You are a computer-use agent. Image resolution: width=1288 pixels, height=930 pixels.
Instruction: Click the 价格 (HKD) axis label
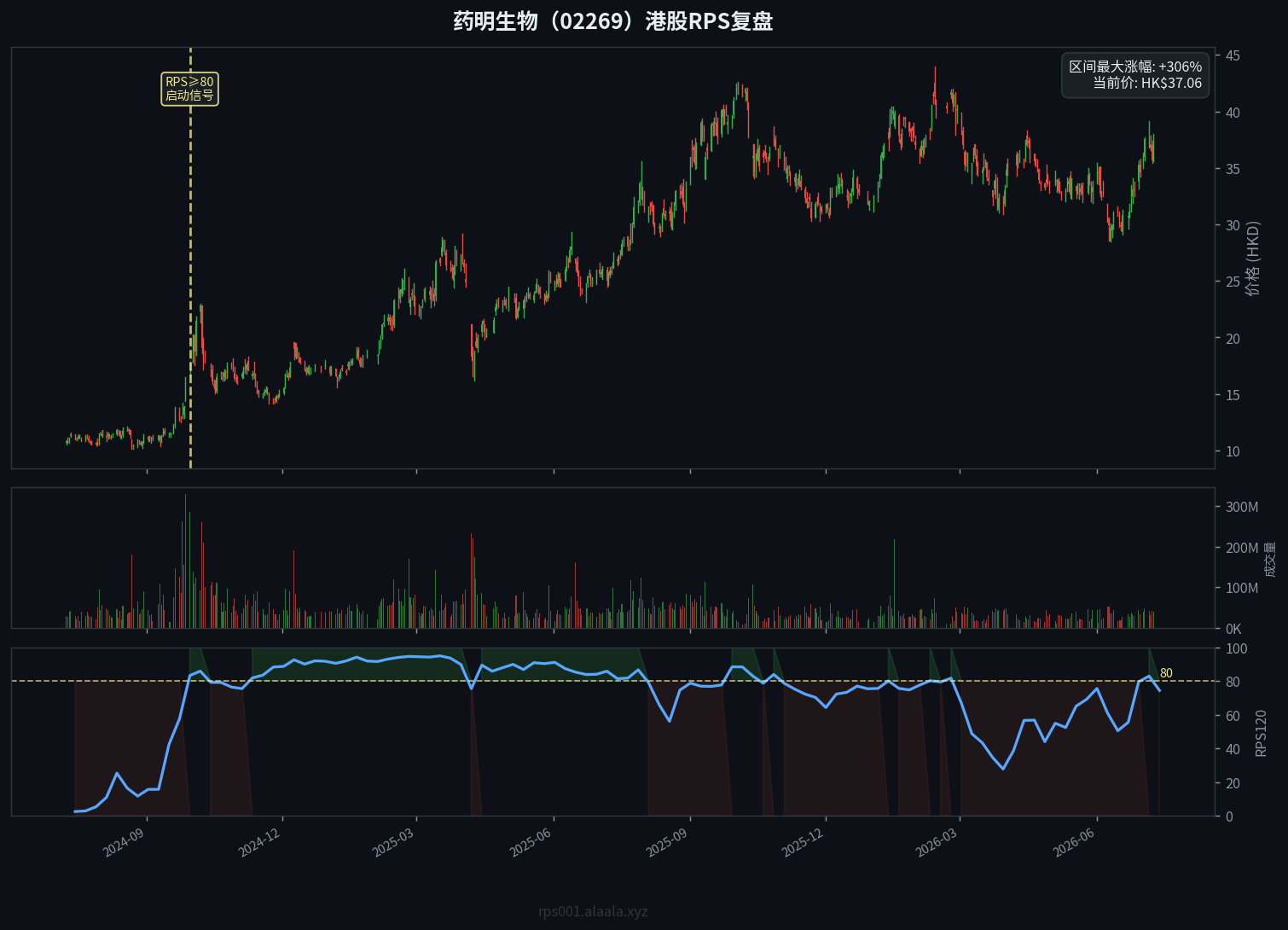(x=1252, y=259)
